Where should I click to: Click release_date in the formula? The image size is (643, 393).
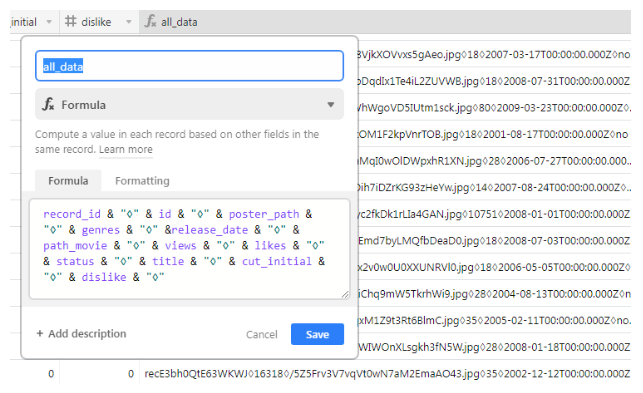point(210,230)
